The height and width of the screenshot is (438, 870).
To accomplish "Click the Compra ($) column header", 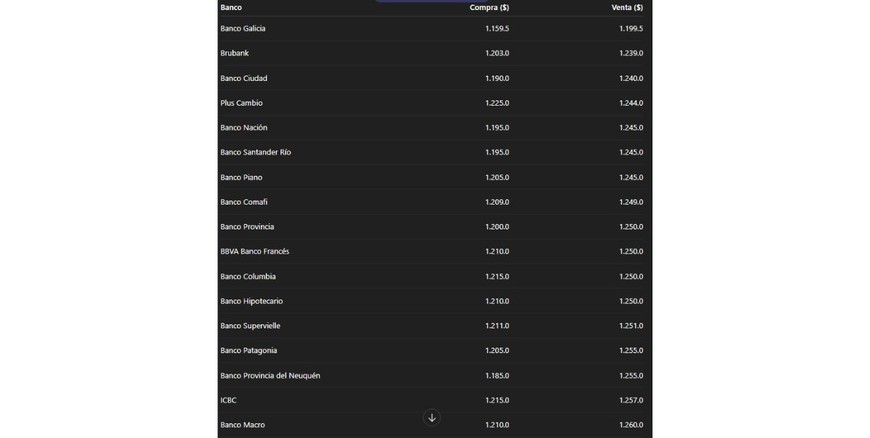I will 489,7.
